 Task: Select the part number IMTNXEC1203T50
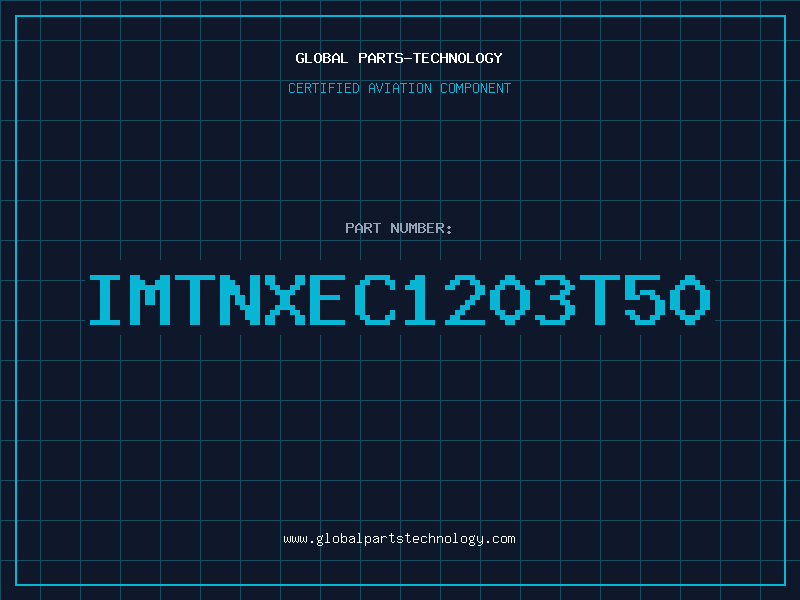[400, 300]
